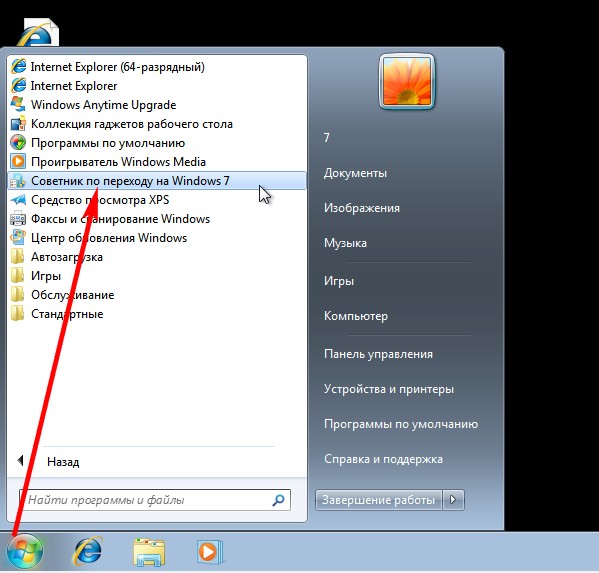The width and height of the screenshot is (599, 573).
Task: Select the Windows Anytime Upgrade text
Action: coord(104,105)
